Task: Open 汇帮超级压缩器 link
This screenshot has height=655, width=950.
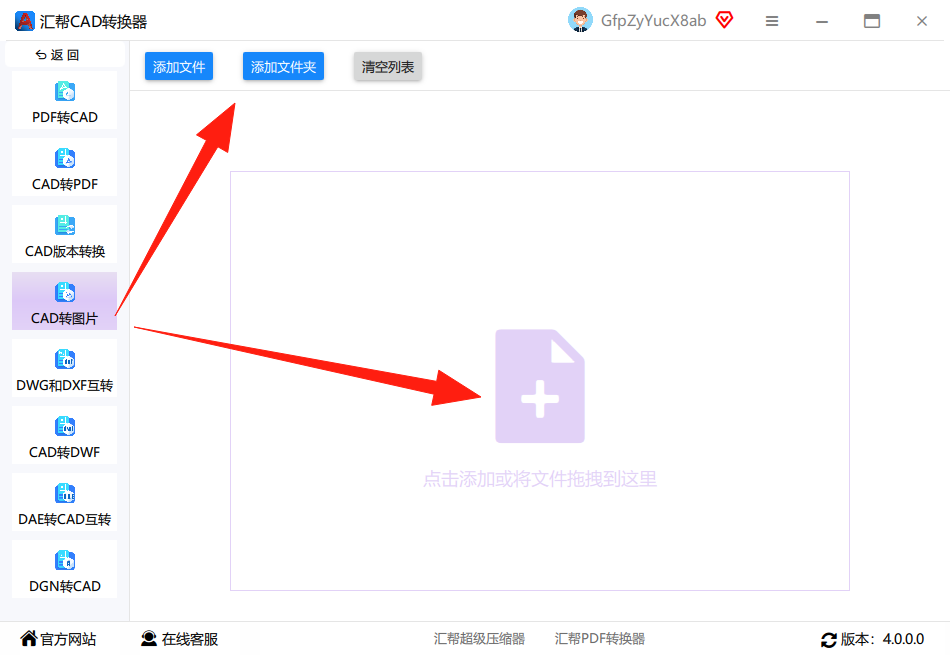Action: pos(479,639)
